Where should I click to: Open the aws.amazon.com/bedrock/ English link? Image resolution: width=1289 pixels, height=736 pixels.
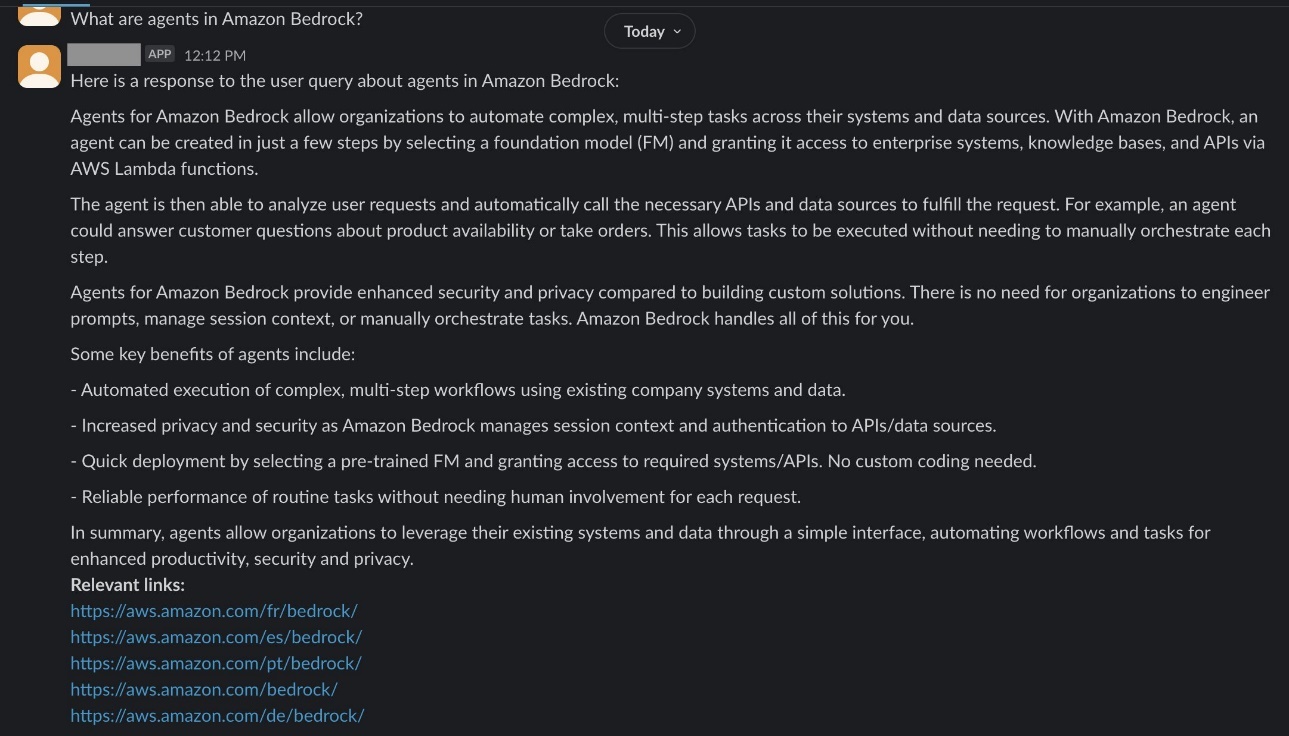pyautogui.click(x=204, y=689)
